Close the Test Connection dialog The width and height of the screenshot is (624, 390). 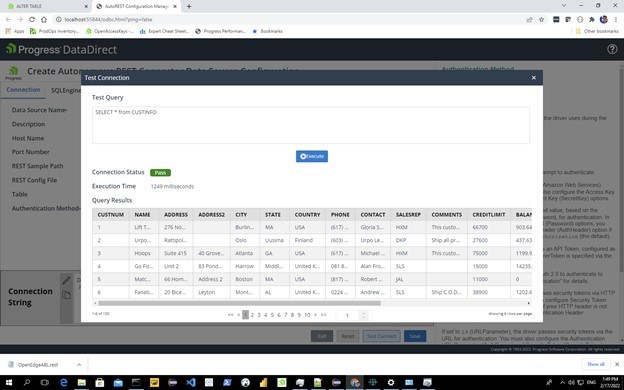tap(534, 78)
